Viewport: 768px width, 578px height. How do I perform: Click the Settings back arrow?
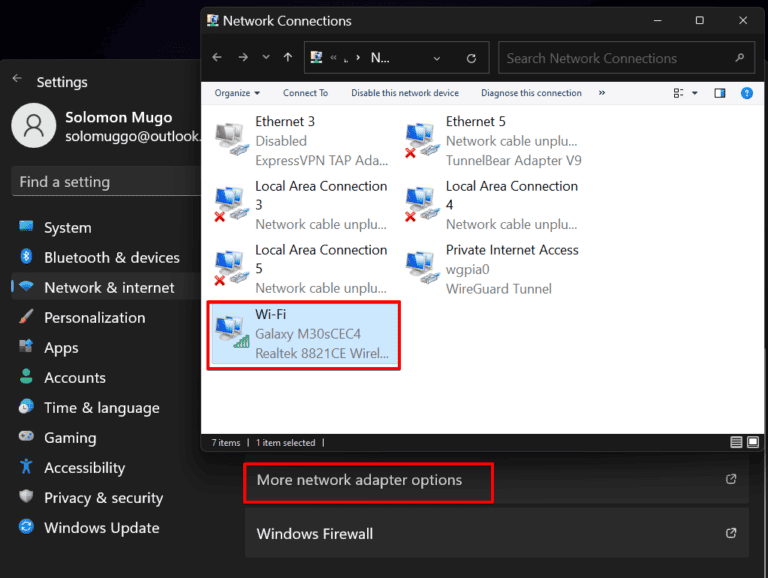[x=18, y=78]
